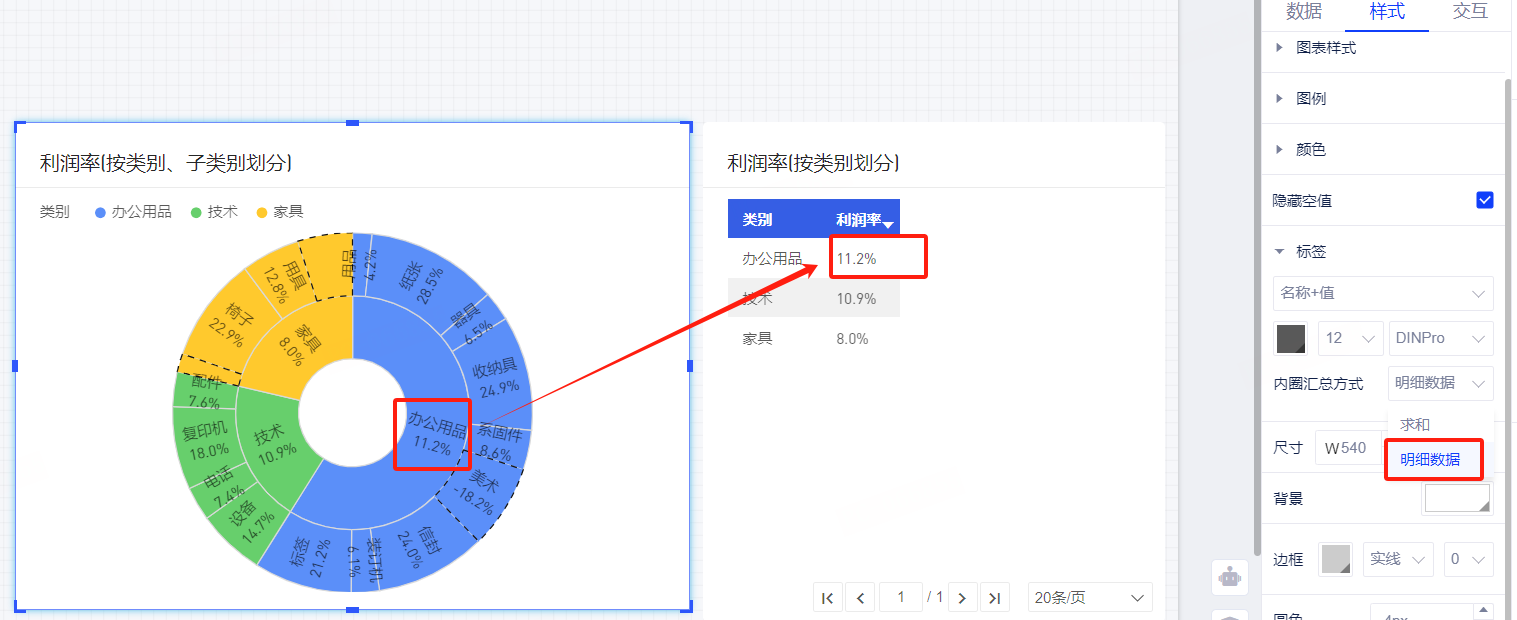Open the label font color swatch
The image size is (1517, 620).
[1290, 338]
